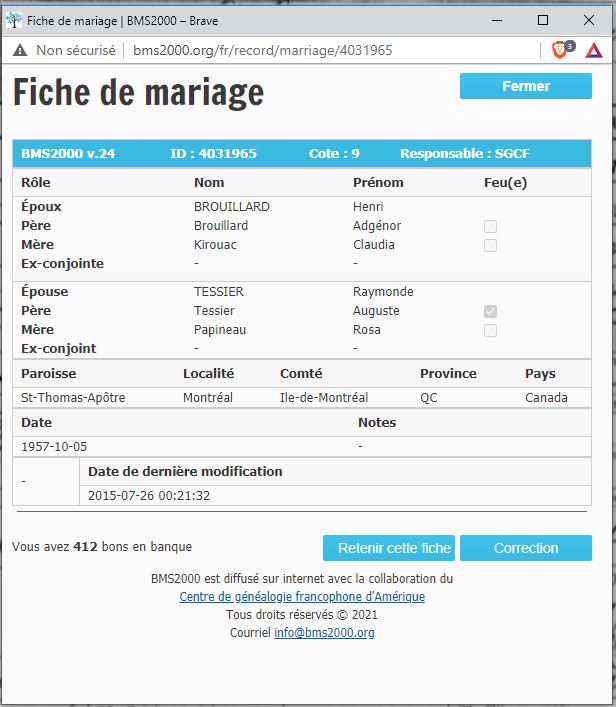Viewport: 616px width, 707px height.
Task: Click the info@bms2000.org email link
Action: tap(324, 633)
